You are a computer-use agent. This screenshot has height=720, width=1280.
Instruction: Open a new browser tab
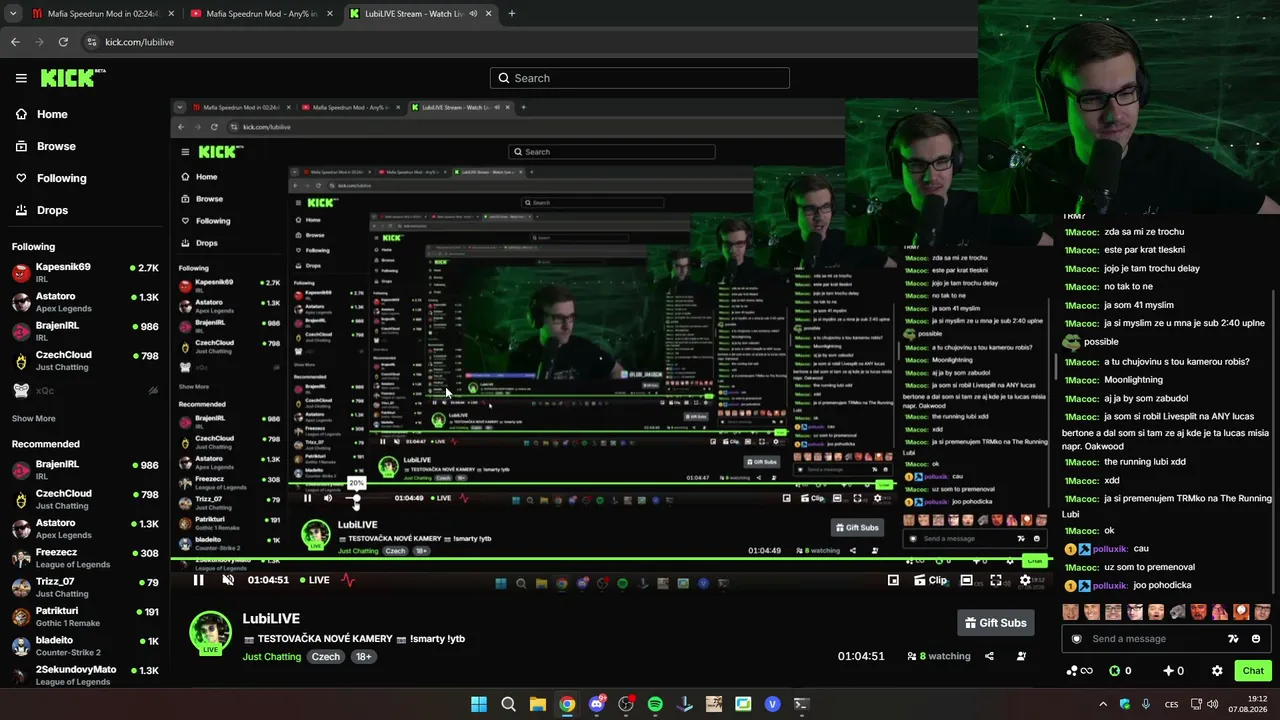tap(512, 14)
